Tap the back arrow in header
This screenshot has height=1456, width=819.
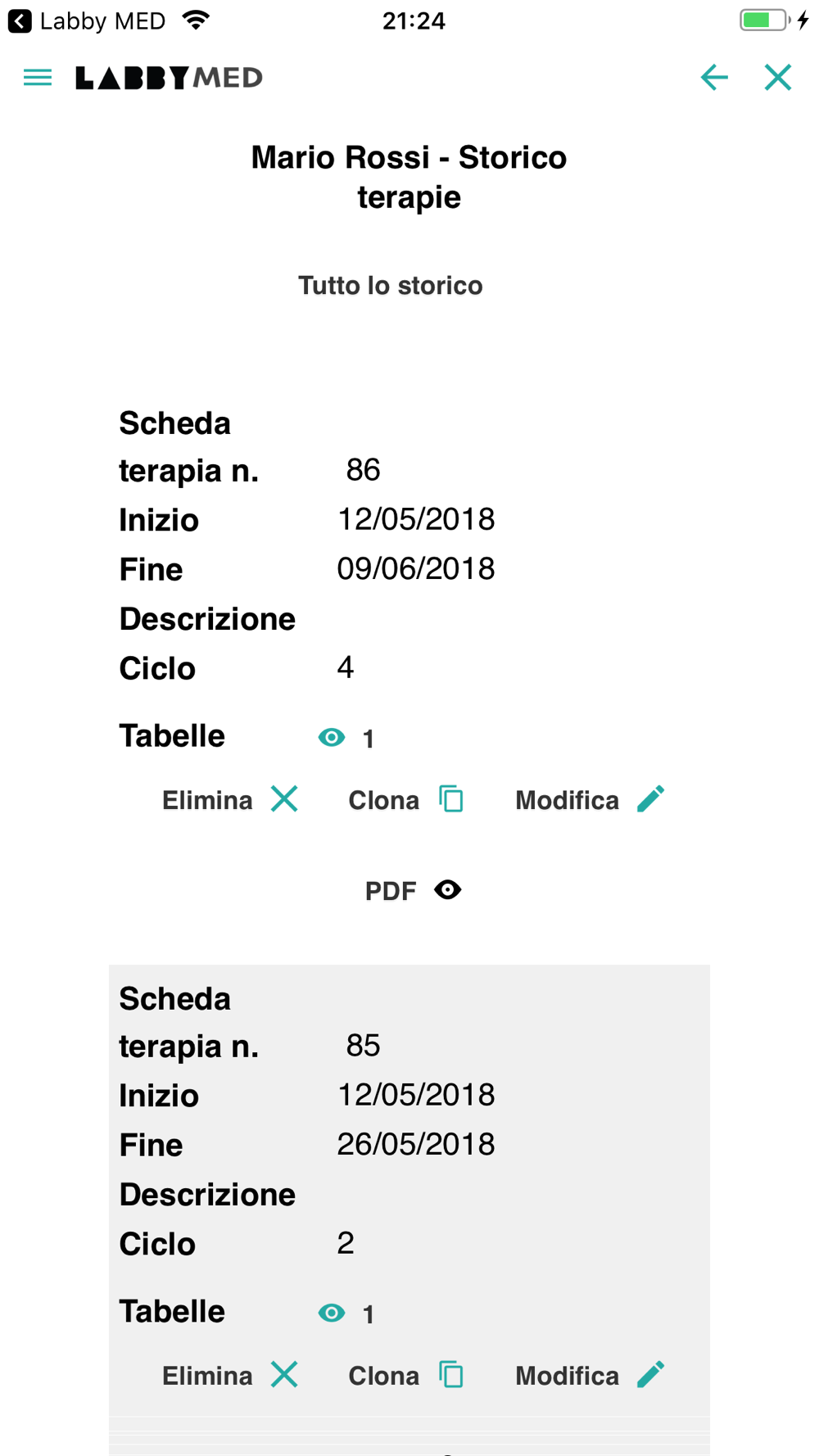714,77
